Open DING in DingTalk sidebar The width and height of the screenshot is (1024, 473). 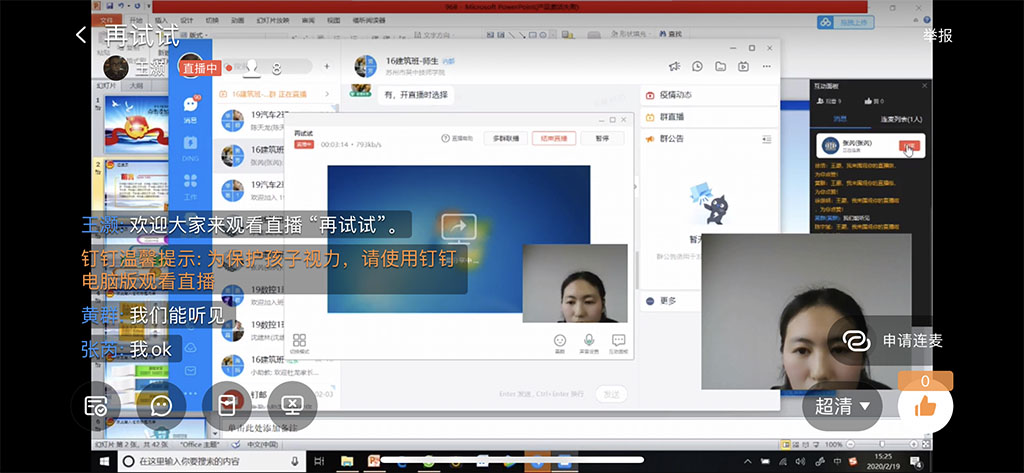click(190, 147)
